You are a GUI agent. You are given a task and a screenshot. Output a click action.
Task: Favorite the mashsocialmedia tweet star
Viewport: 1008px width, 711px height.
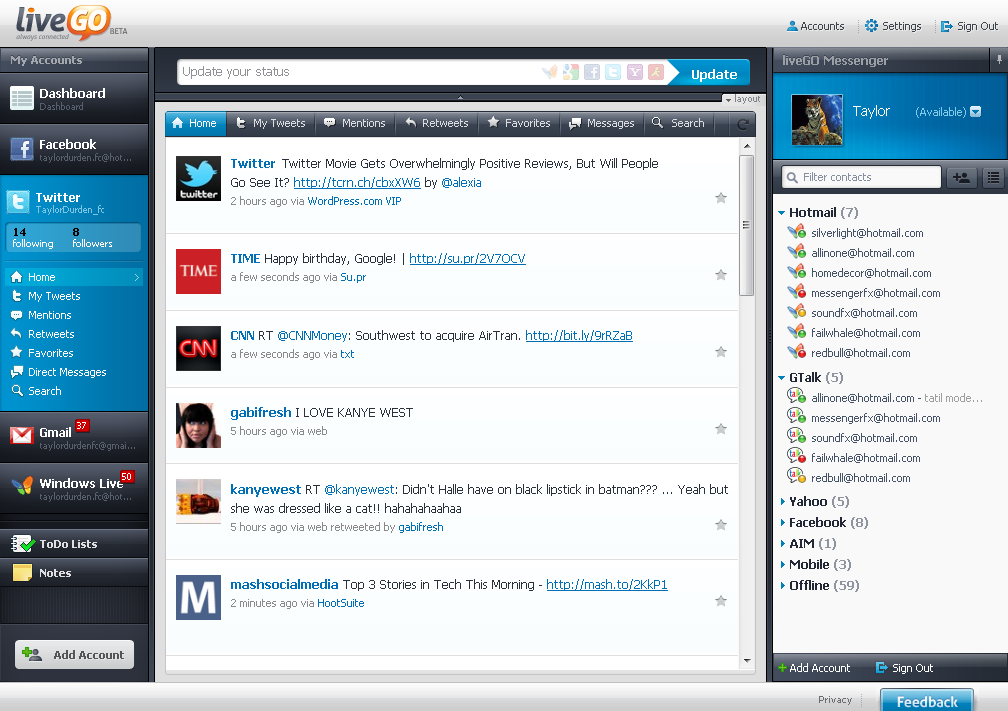point(721,601)
